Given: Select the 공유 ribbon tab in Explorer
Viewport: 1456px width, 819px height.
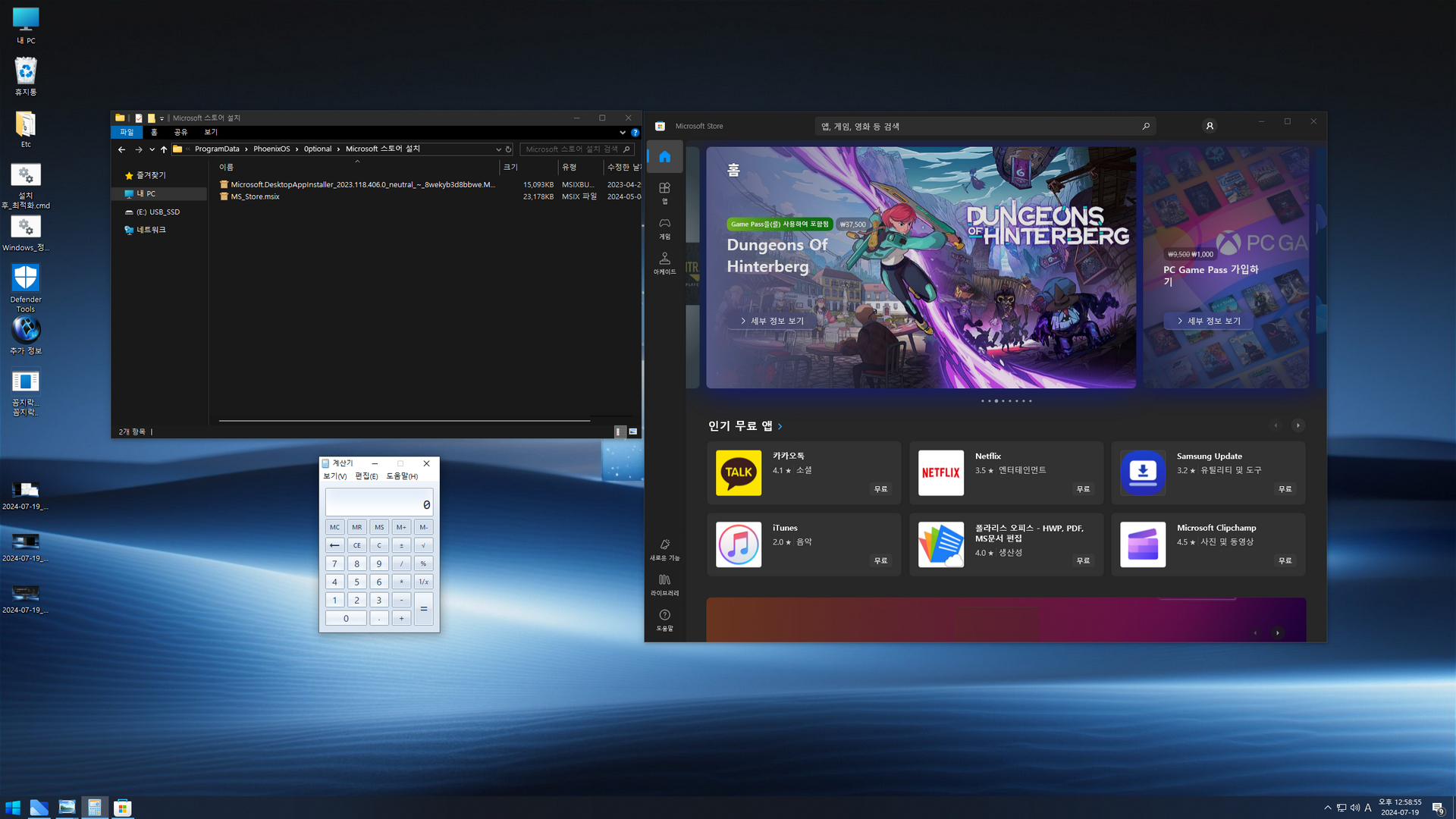Looking at the screenshot, I should 180,132.
